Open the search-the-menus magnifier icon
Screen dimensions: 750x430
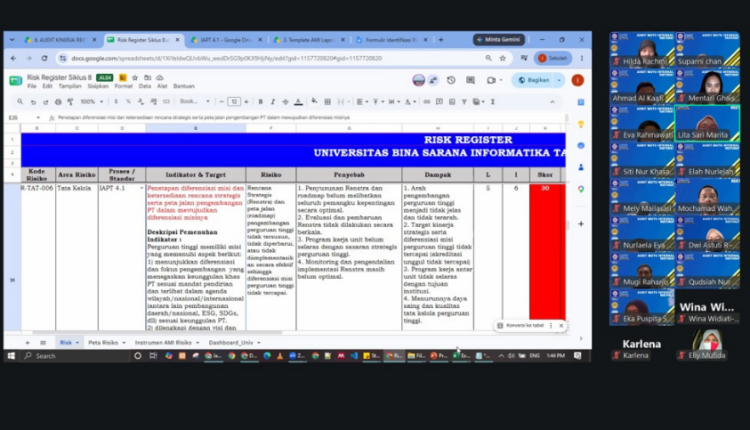coord(20,102)
